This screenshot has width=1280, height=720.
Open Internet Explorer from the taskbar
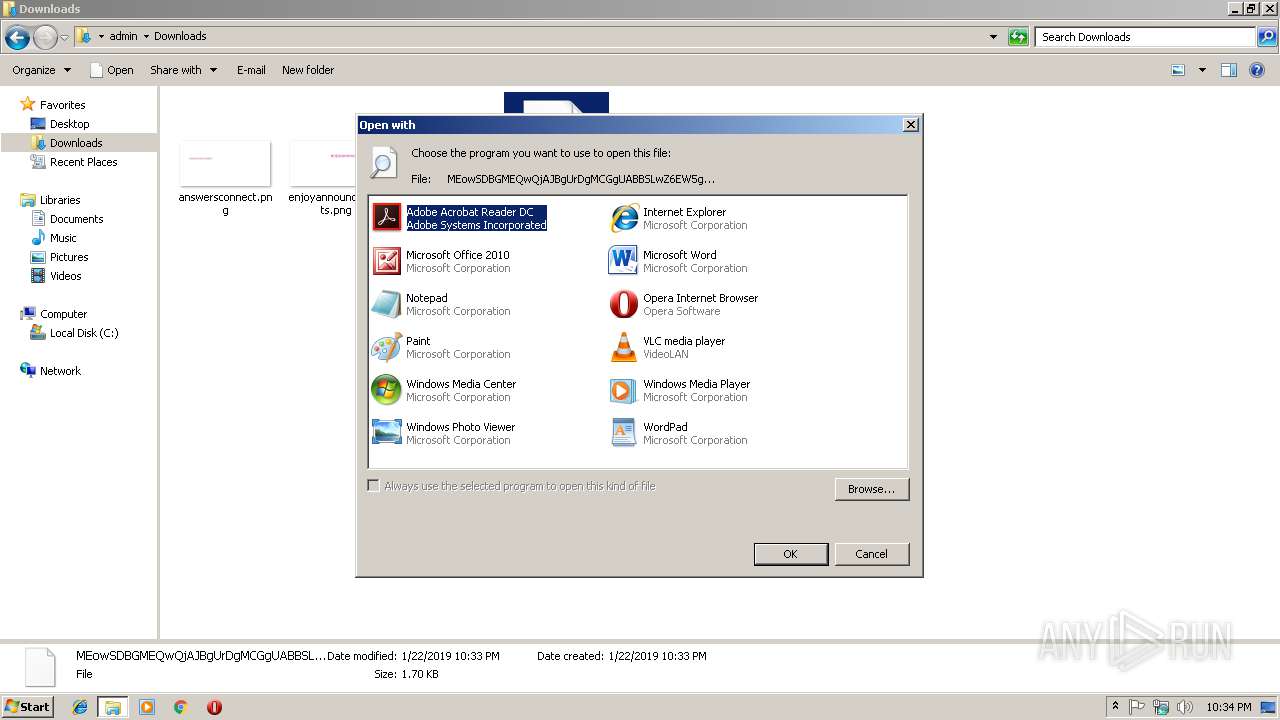[x=80, y=707]
